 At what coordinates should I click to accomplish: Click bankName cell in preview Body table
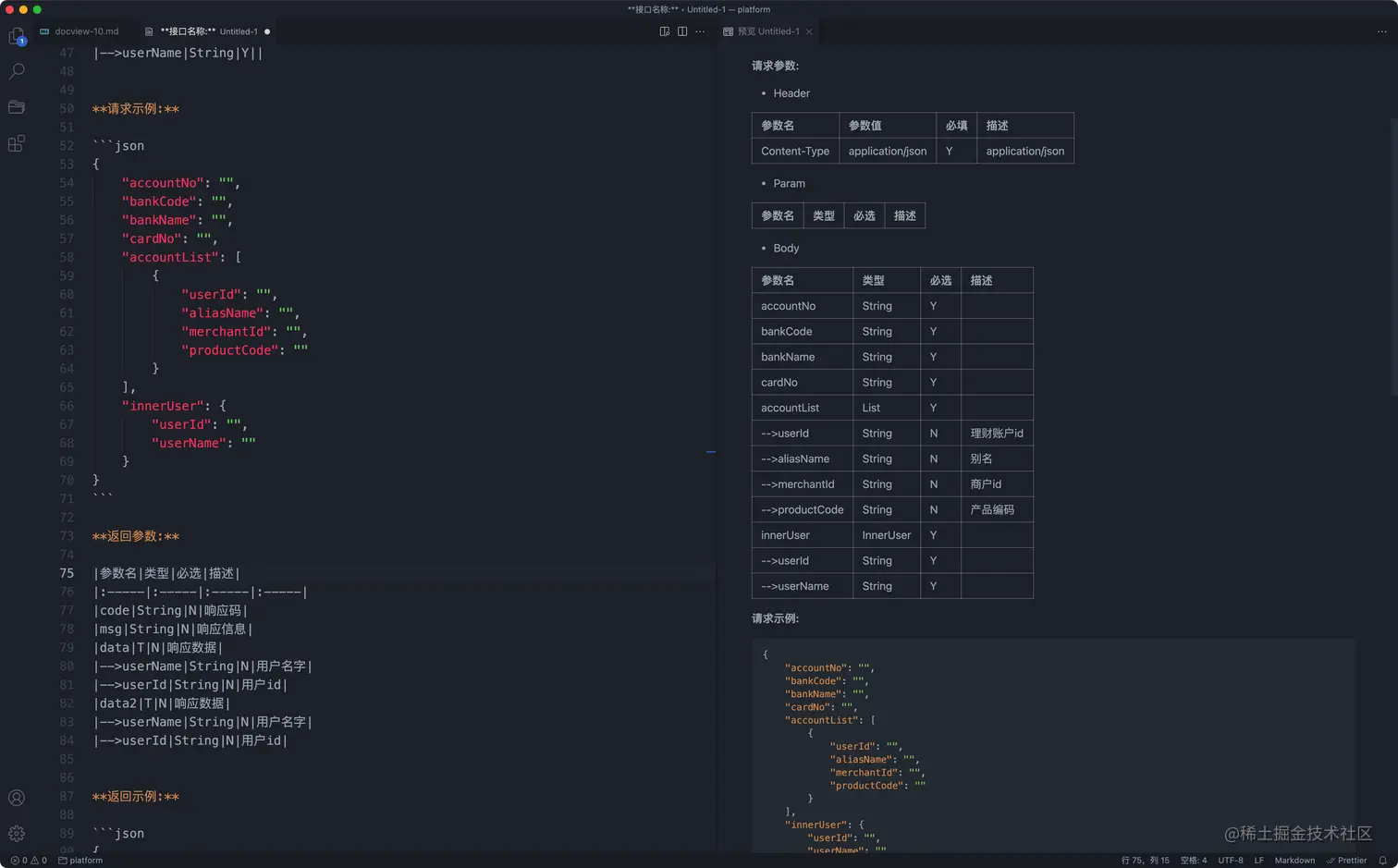(803, 357)
